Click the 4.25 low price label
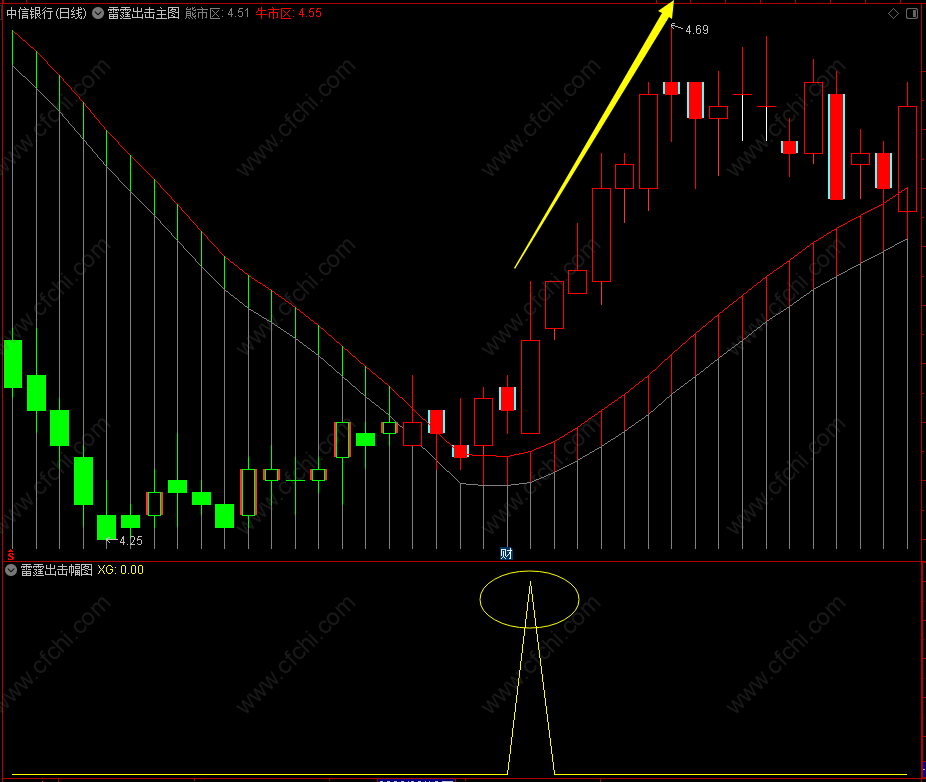Screen dimensions: 926x782 click(x=131, y=540)
